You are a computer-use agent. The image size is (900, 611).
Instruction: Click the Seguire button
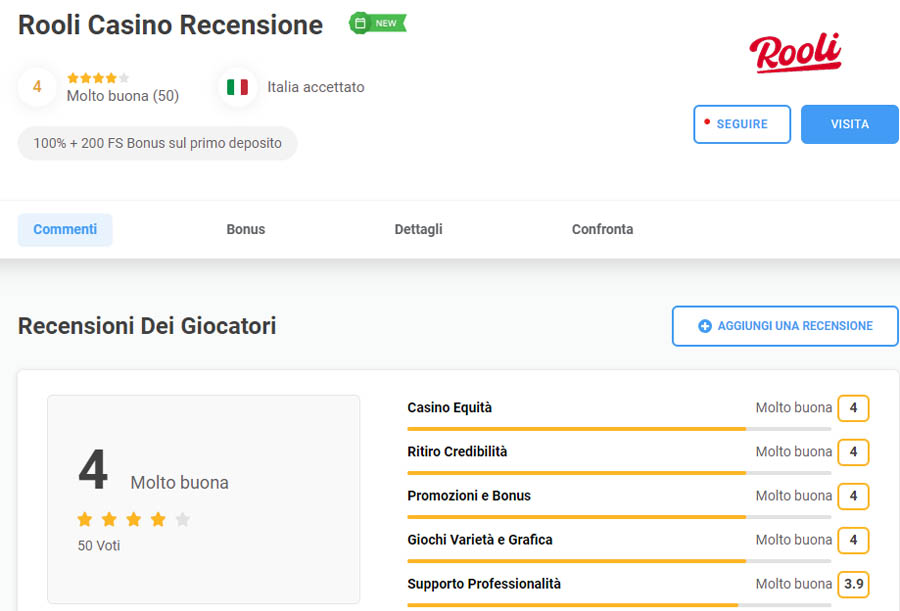(742, 124)
